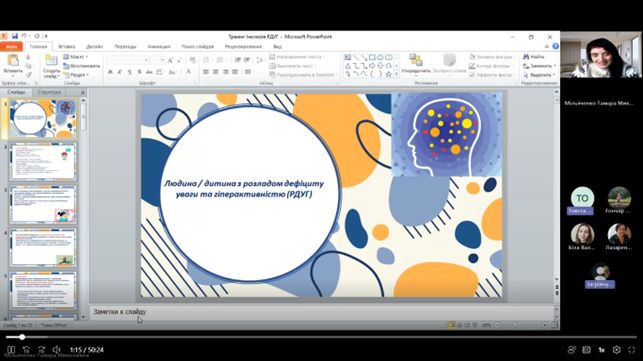Image resolution: width=643 pixels, height=361 pixels.
Task: Select the star shape in shapes gallery
Action: 388,74
